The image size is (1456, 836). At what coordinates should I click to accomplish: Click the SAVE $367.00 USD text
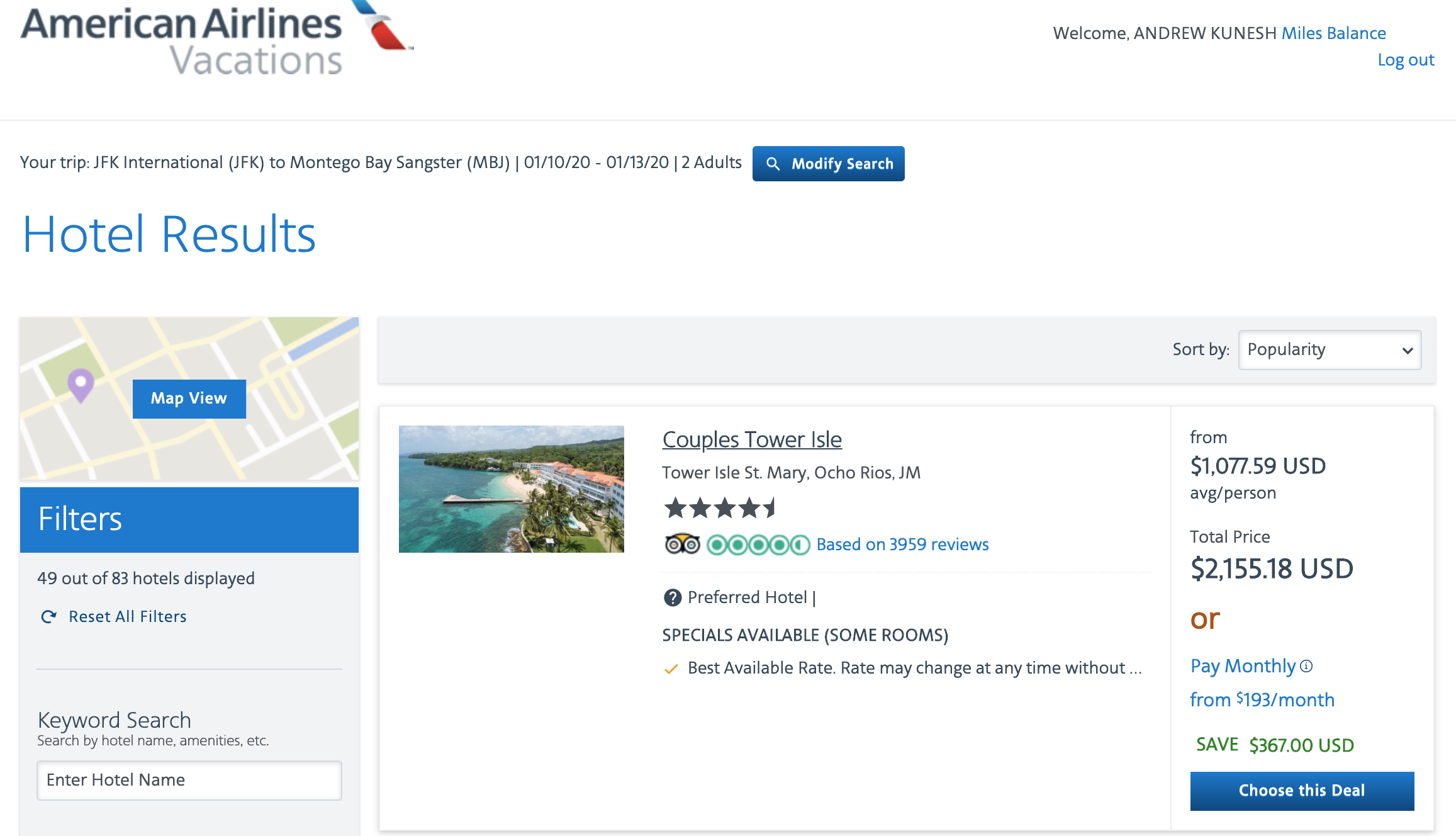click(x=1275, y=745)
